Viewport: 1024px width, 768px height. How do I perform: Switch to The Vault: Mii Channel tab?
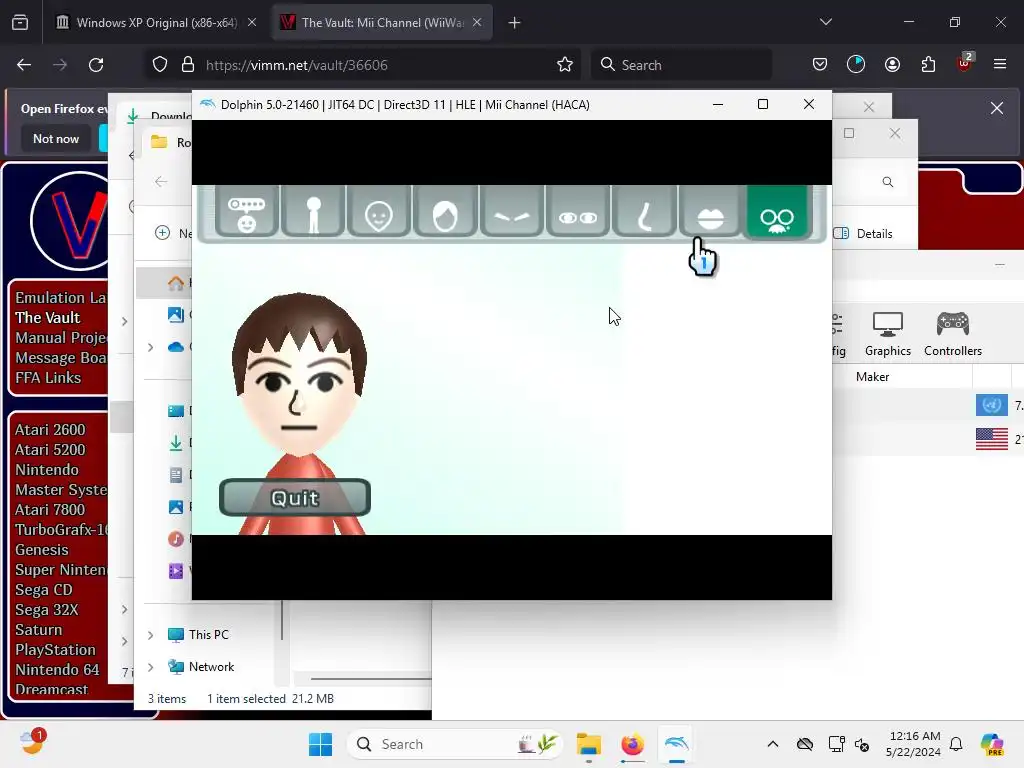[382, 22]
